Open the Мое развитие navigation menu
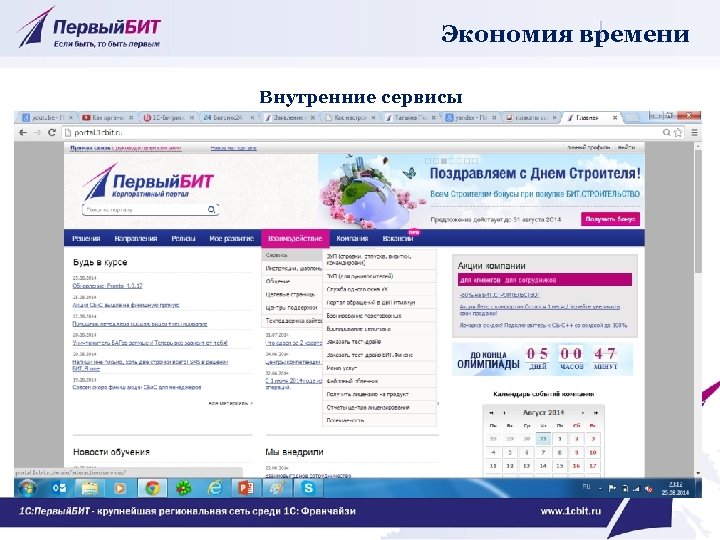 [x=231, y=238]
